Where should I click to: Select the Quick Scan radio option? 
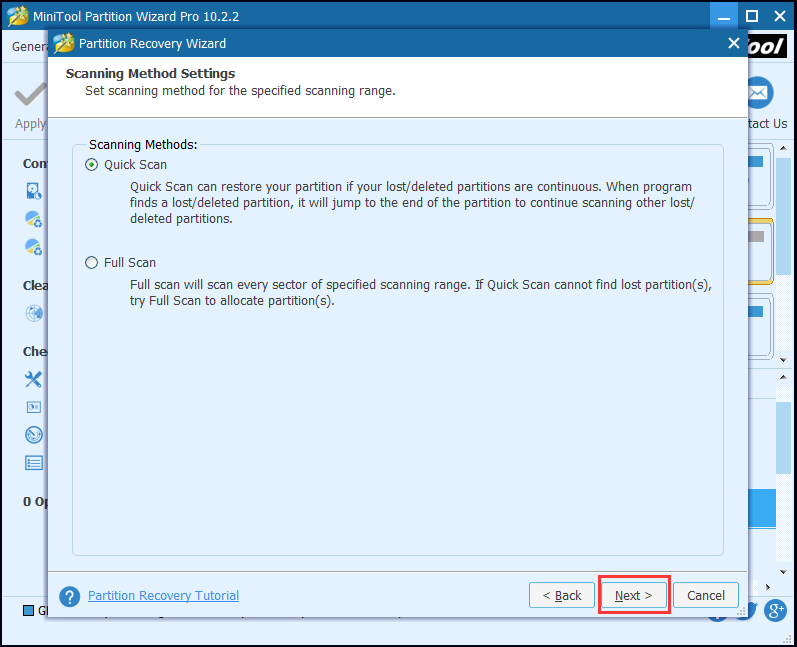[91, 165]
